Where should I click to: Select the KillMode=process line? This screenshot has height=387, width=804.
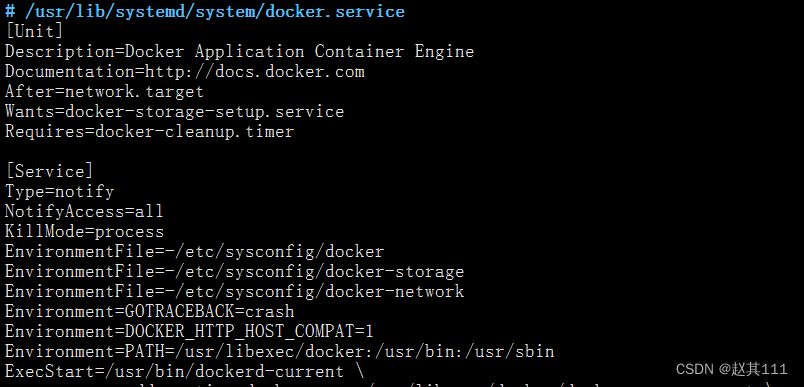tap(85, 231)
